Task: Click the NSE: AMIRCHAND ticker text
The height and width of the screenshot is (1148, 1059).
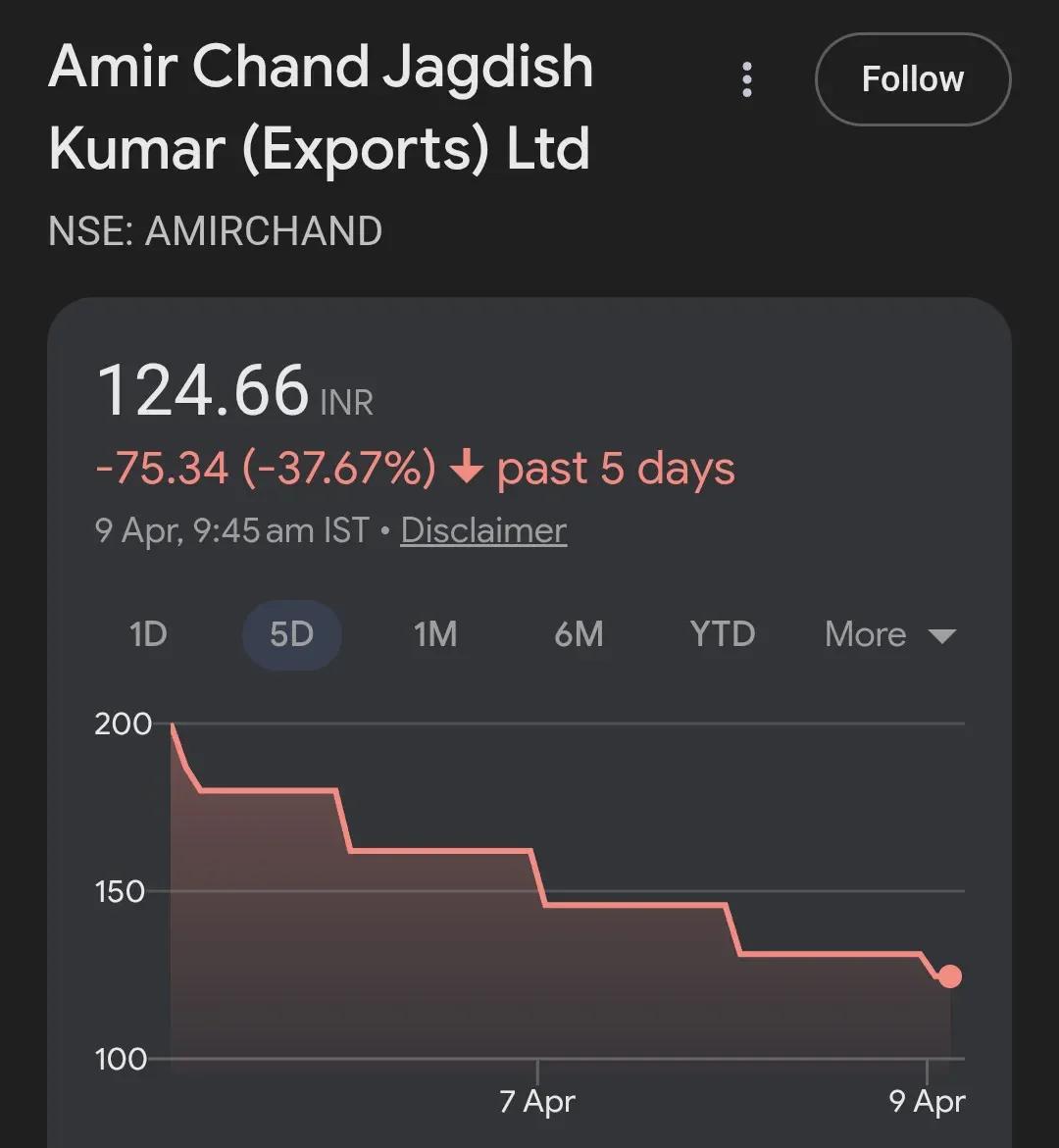Action: 215,231
